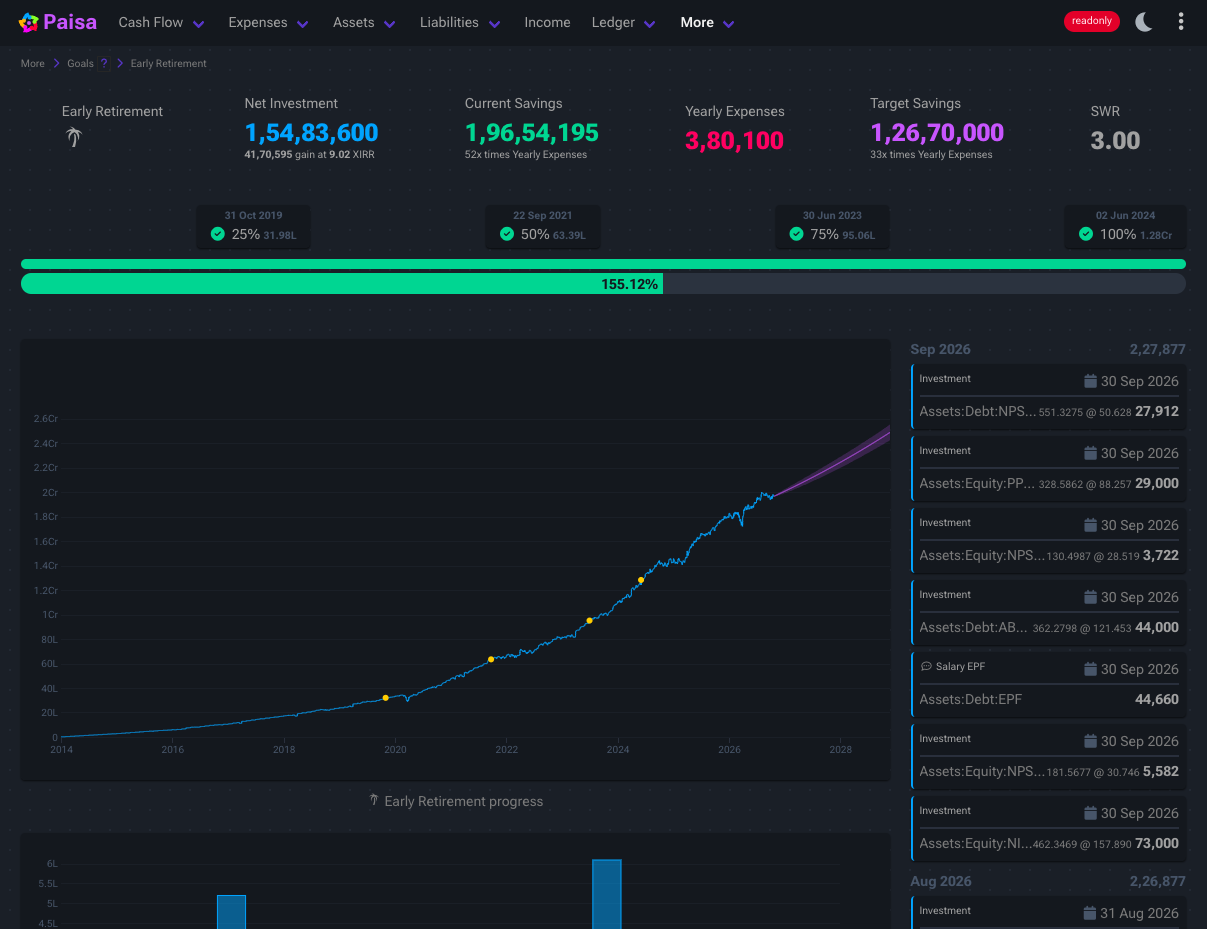Open the Assets dropdown menu
The width and height of the screenshot is (1207, 929).
tap(364, 22)
